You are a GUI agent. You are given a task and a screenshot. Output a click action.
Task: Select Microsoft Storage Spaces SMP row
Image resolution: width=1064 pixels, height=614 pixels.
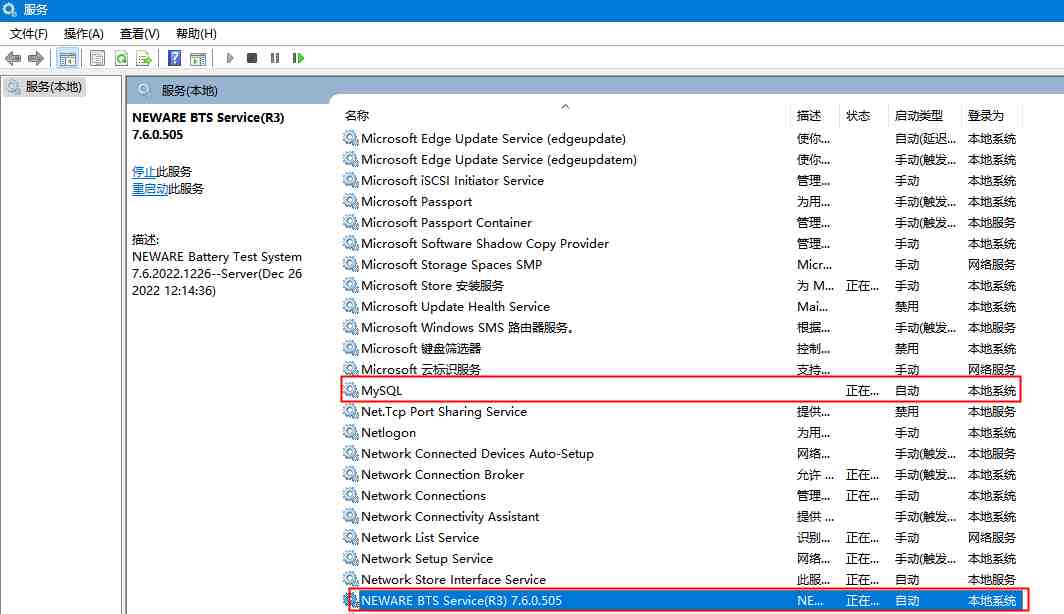(680, 265)
